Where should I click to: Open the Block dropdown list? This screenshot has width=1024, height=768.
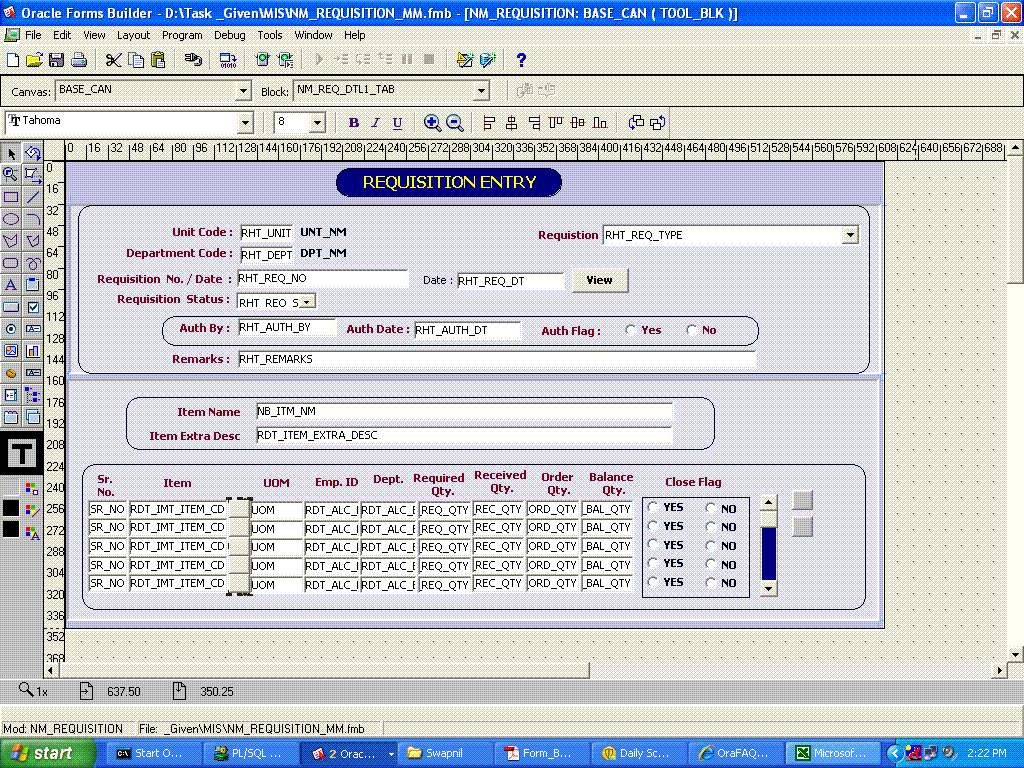tap(481, 91)
